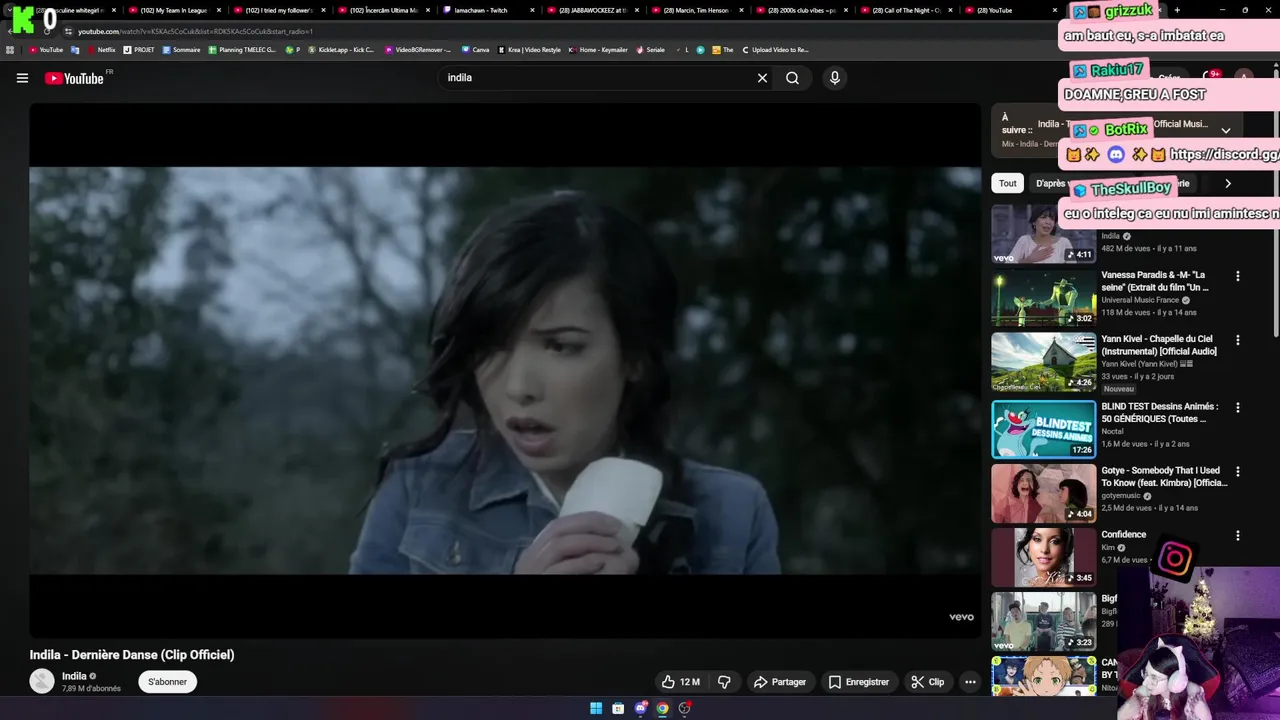Expand the À suivre mix playlist panel

click(1225, 130)
